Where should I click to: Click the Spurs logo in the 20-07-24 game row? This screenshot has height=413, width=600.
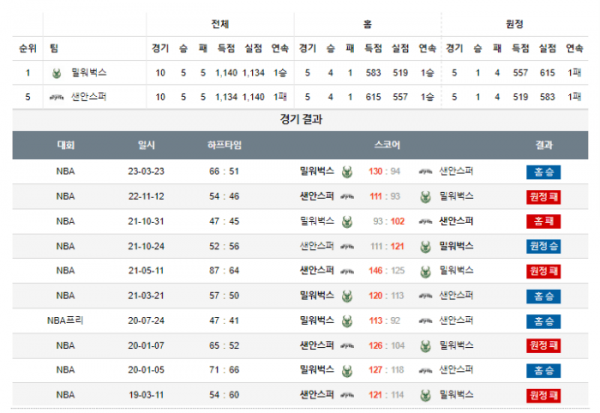point(426,321)
